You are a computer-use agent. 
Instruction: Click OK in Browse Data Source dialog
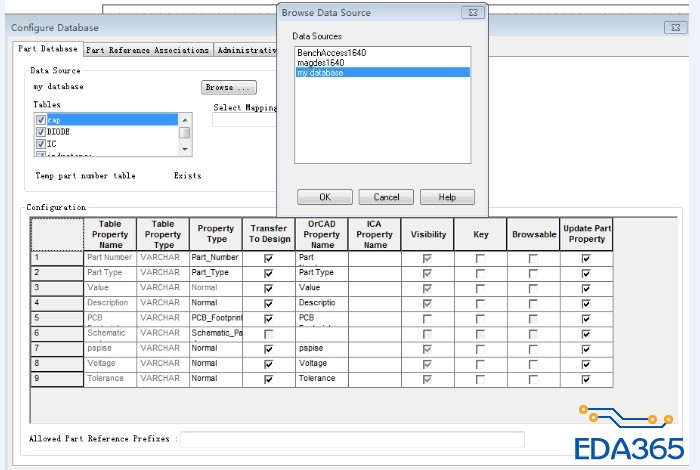325,197
